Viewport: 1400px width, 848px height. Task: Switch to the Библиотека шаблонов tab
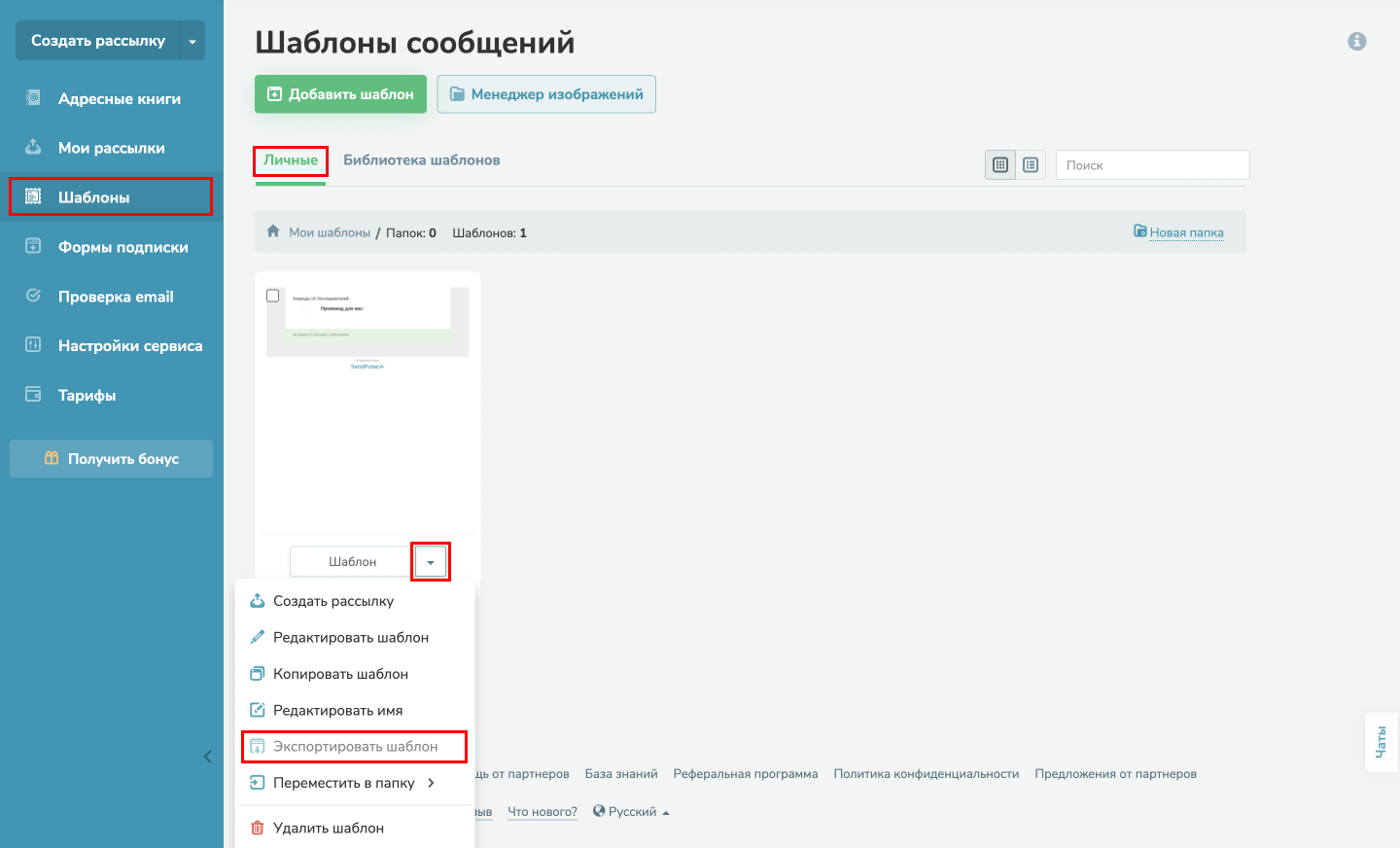pos(421,159)
